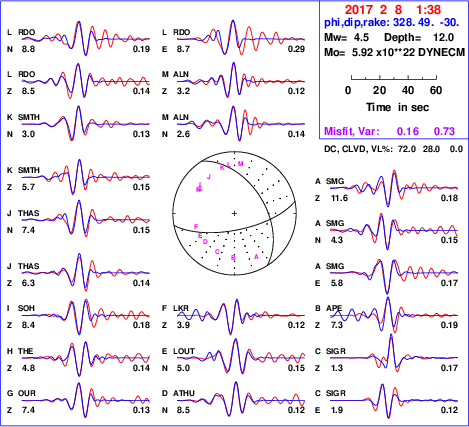Select station marker F on the beachball
This screenshot has width=469, height=427.
tap(196, 227)
